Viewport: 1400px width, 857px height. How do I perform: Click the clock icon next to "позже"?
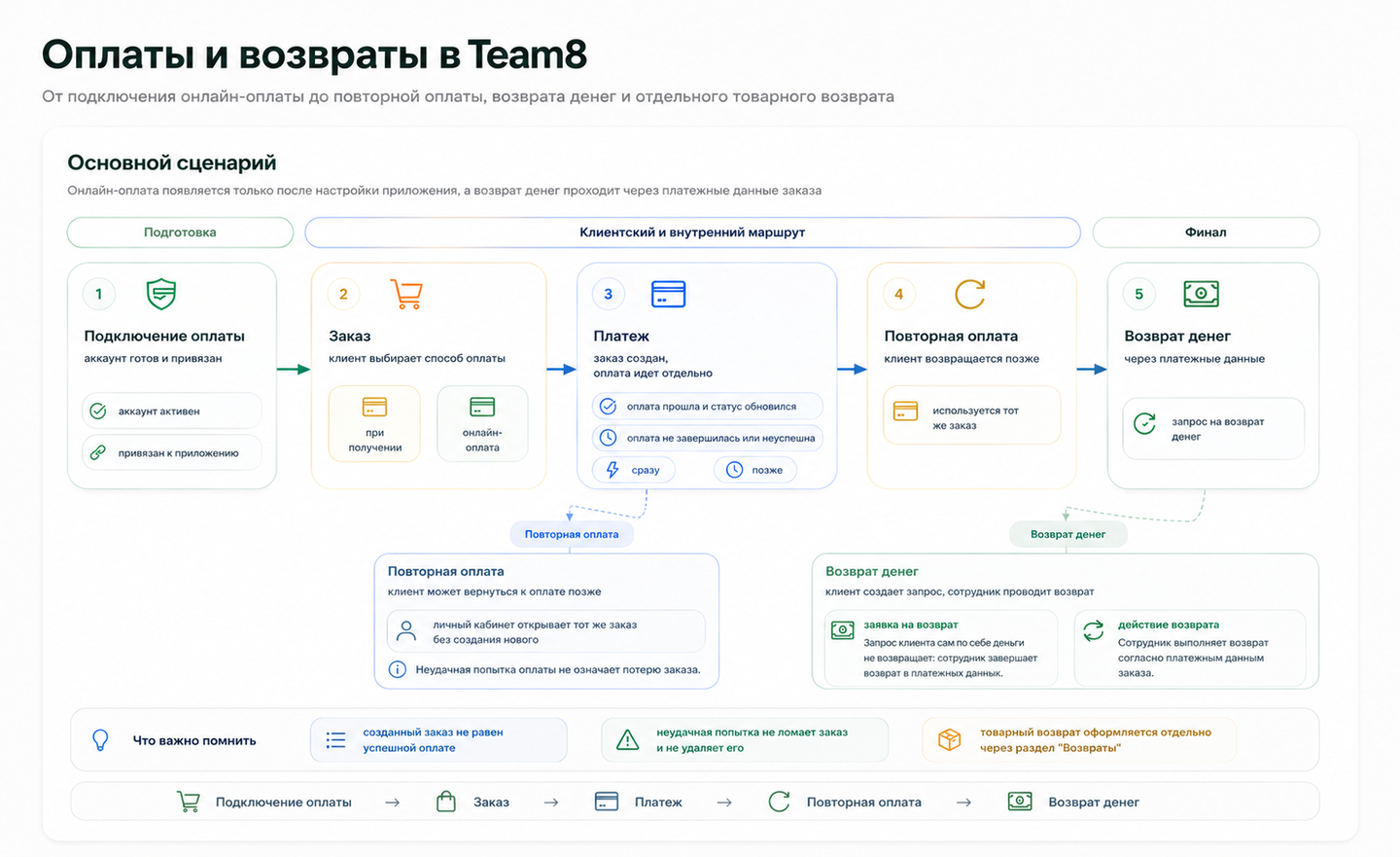[x=735, y=470]
